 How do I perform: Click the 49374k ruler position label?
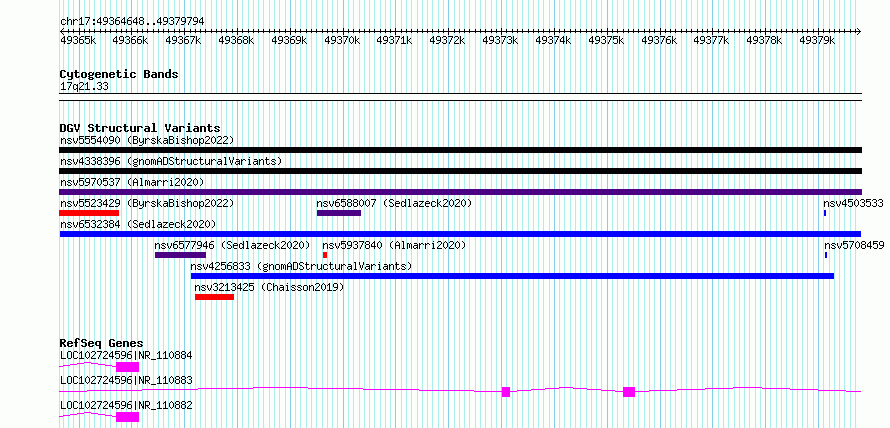[553, 40]
